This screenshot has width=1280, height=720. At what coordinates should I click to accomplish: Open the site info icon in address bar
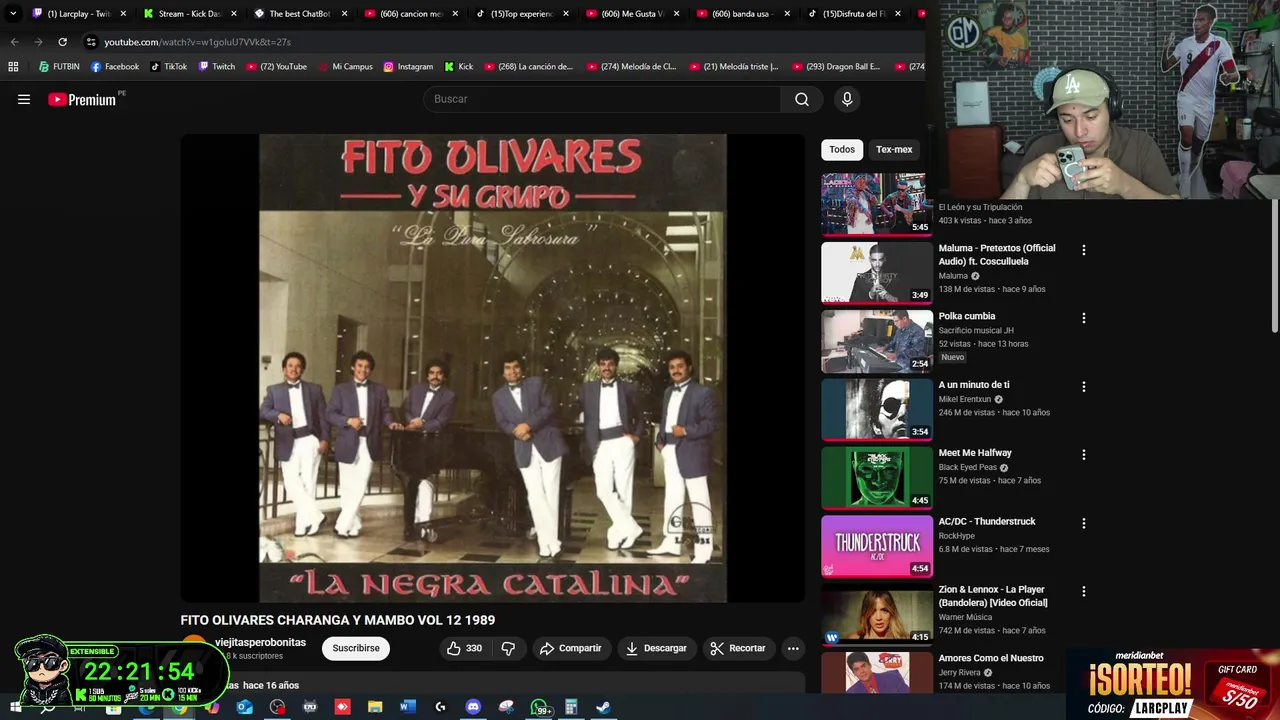click(91, 42)
